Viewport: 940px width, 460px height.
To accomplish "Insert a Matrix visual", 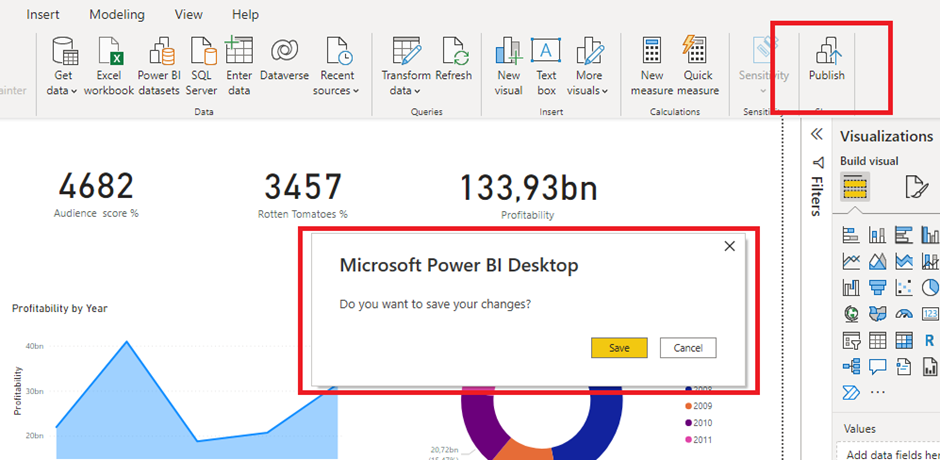I will [903, 340].
